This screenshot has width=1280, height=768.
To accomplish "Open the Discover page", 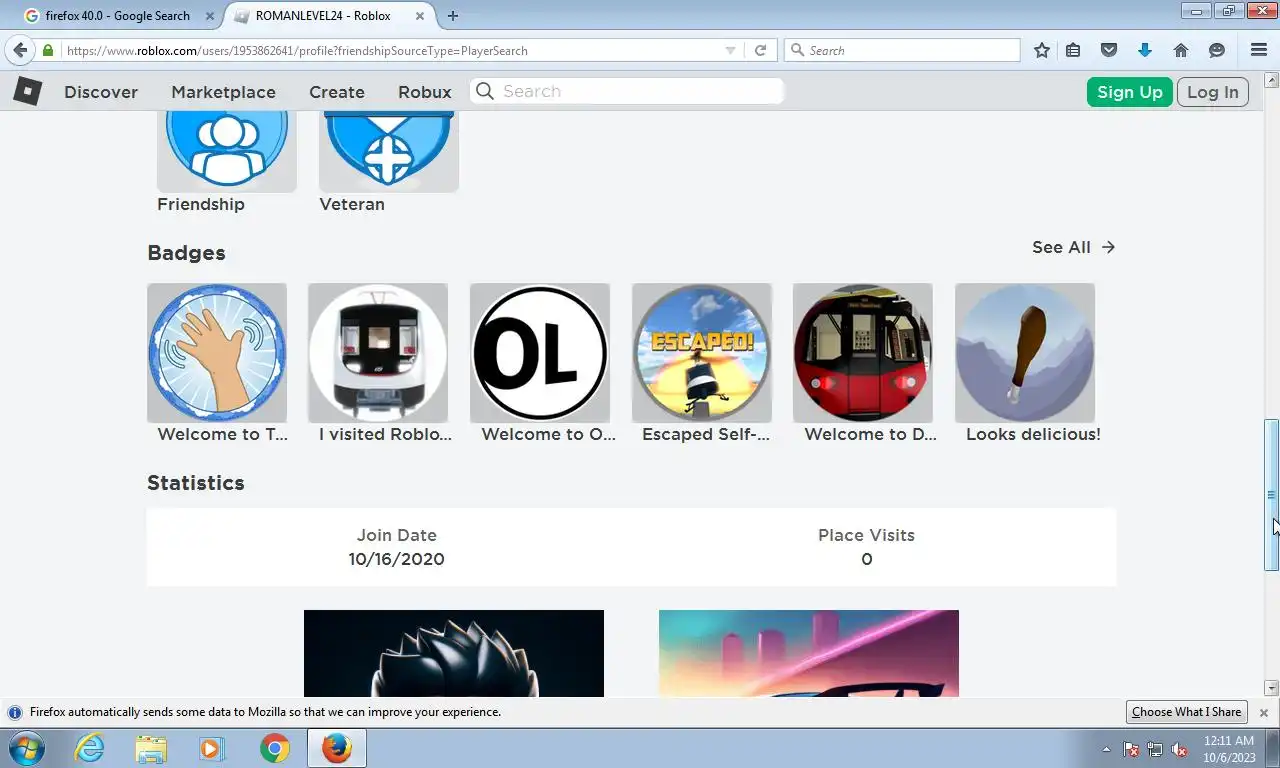I will (x=101, y=92).
